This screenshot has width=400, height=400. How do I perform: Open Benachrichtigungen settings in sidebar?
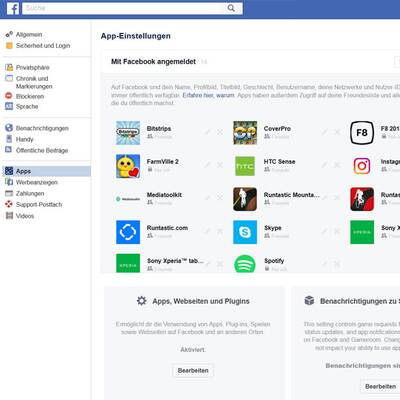click(x=42, y=128)
